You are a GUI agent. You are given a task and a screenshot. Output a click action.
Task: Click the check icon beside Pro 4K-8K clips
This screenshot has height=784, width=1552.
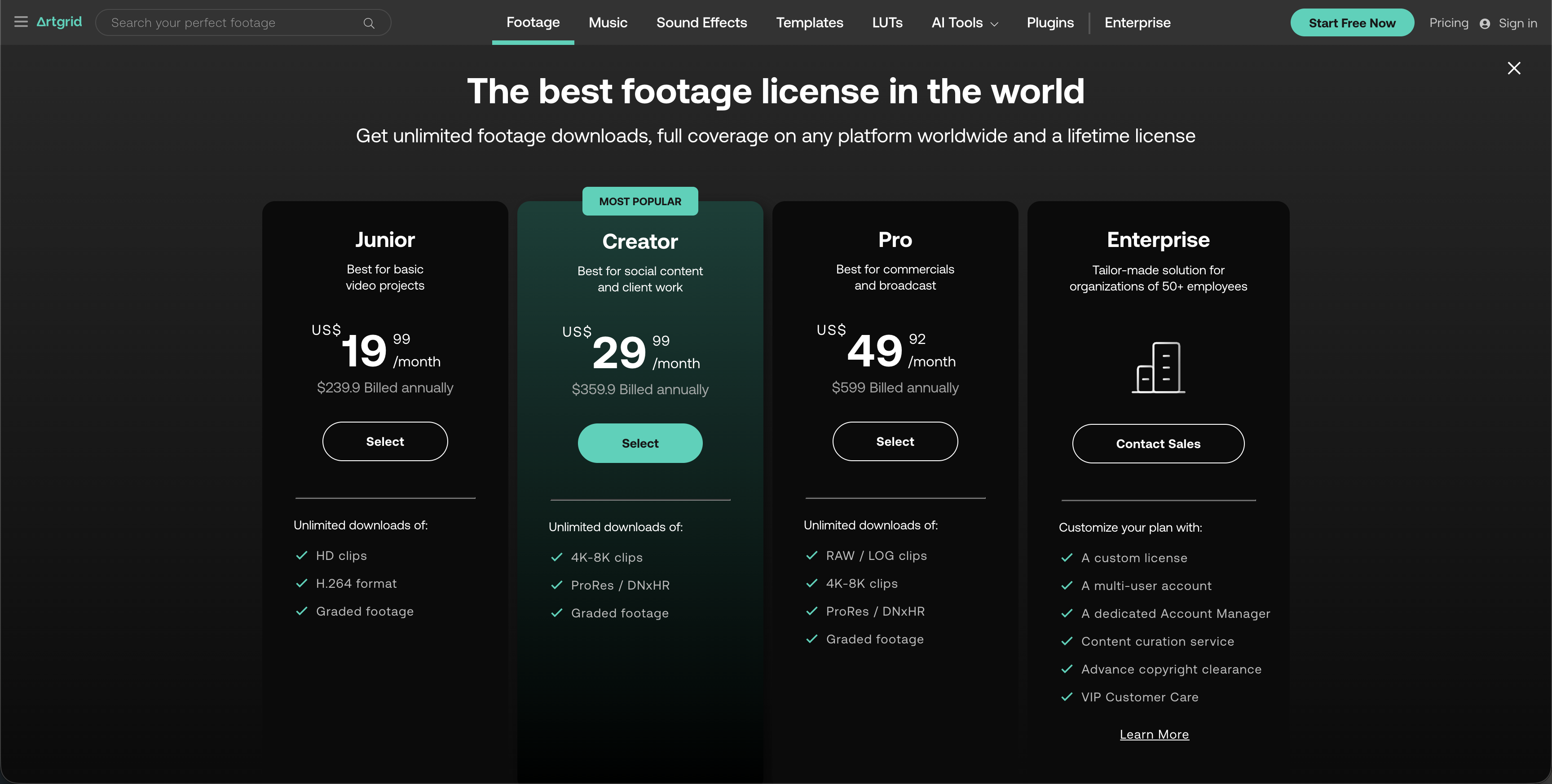[811, 583]
